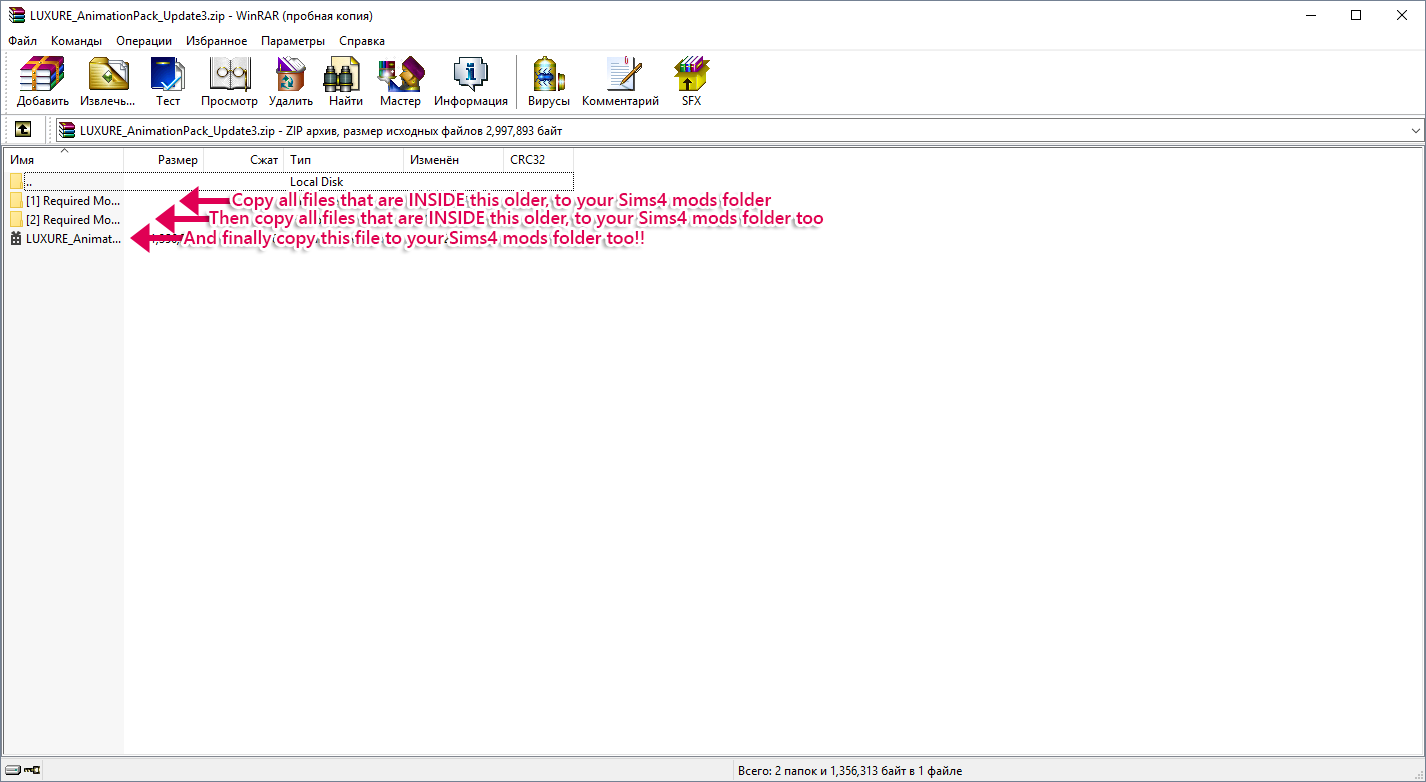This screenshot has height=782, width=1426.
Task: Click the Удалить (Delete) toolbar icon
Action: [291, 82]
